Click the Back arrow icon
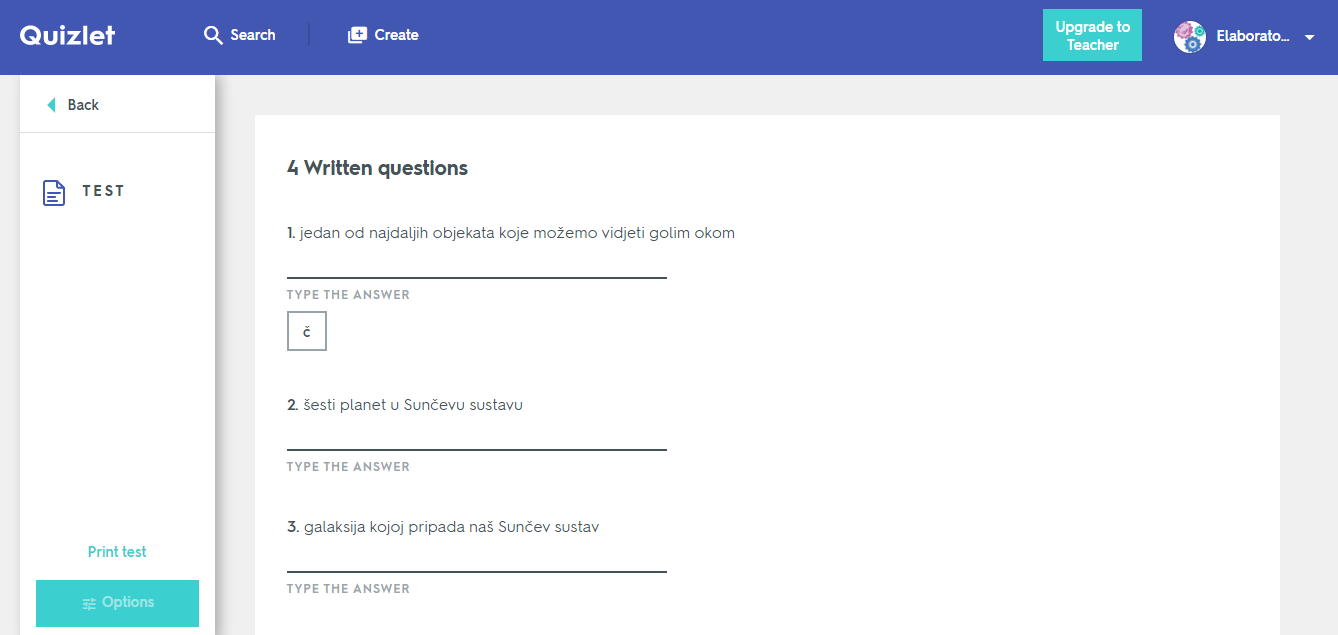Viewport: 1338px width, 635px height. click(52, 105)
